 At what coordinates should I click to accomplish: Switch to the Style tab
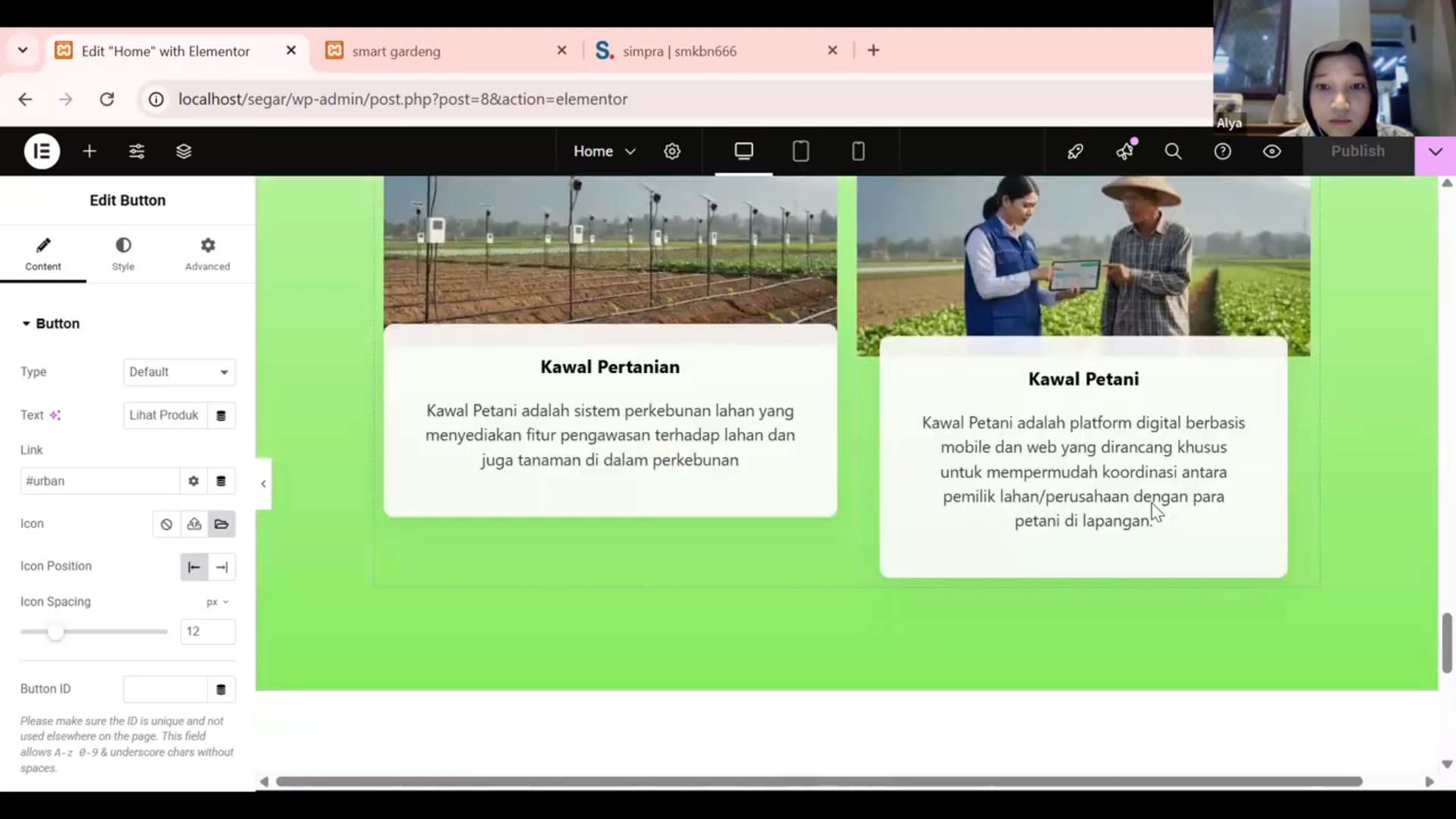point(123,254)
